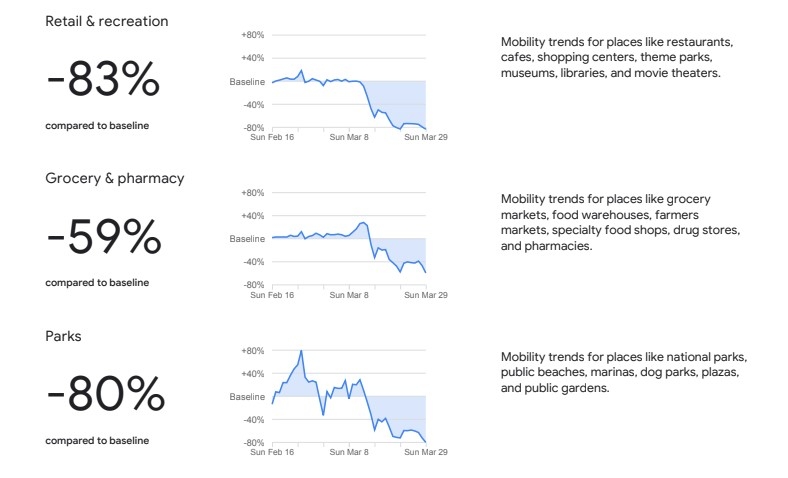Viewport: 788px width, 478px height.
Task: Click Sun Feb 16 label under Retail chart
Action: point(272,137)
